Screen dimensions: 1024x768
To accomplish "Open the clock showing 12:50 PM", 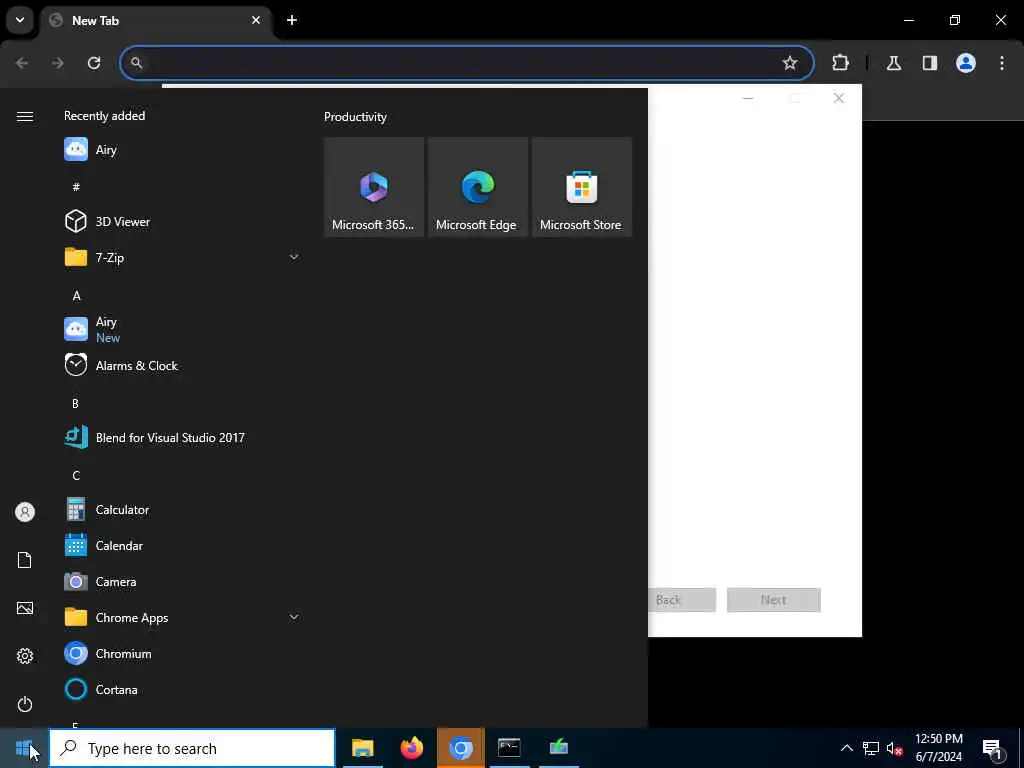I will 938,748.
